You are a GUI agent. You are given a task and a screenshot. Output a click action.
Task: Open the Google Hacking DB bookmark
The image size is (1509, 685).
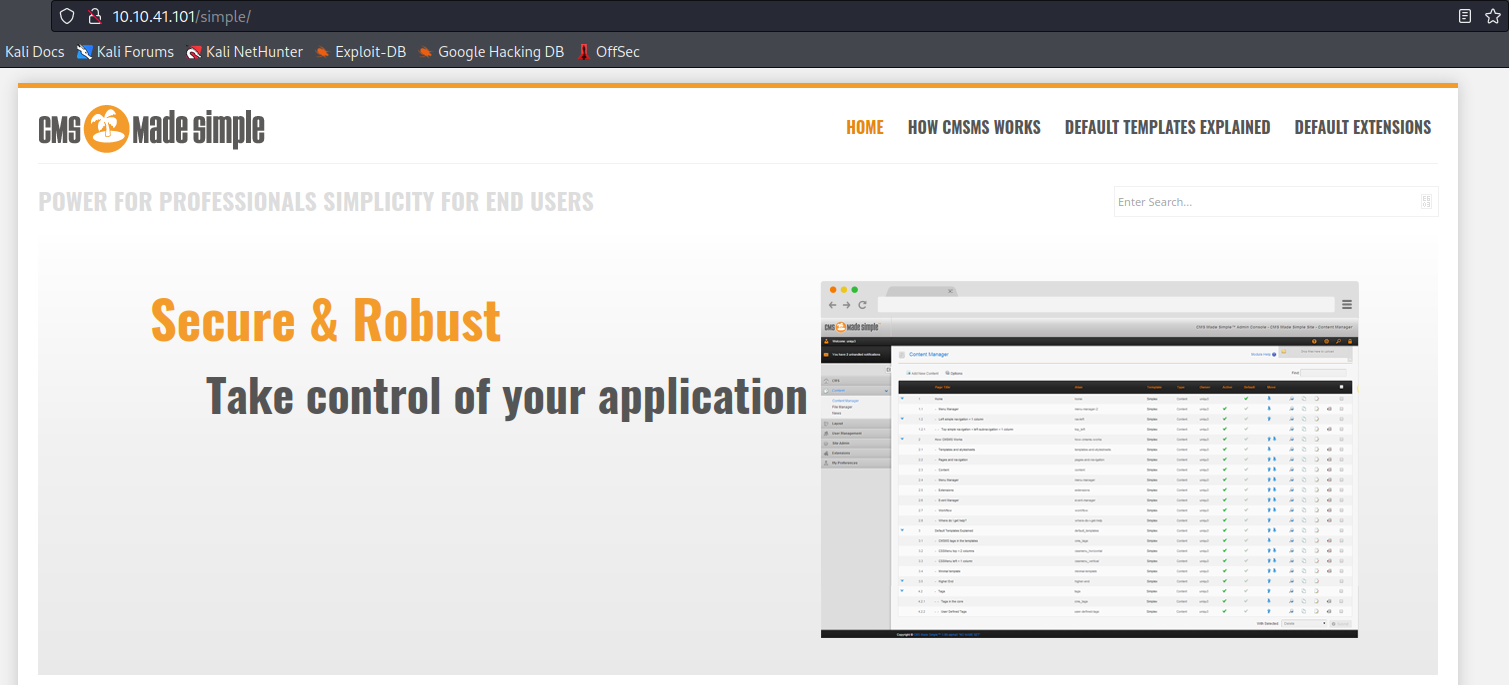click(x=491, y=52)
